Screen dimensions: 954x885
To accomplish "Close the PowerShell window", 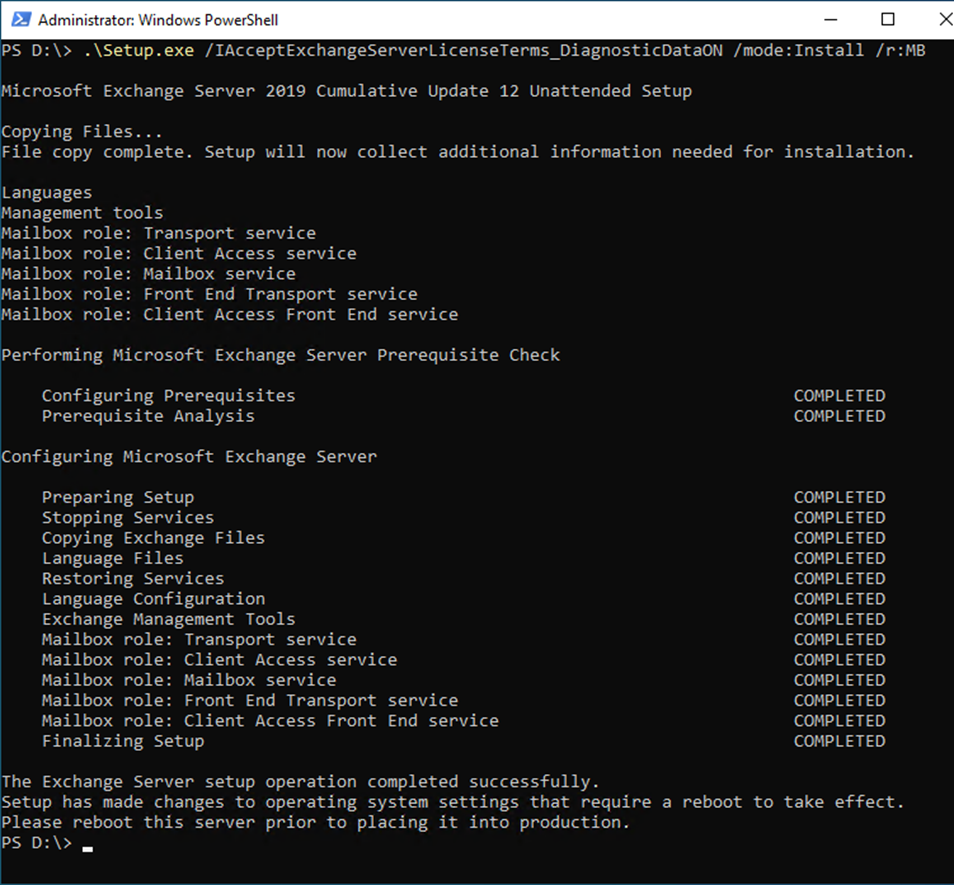I will point(945,19).
